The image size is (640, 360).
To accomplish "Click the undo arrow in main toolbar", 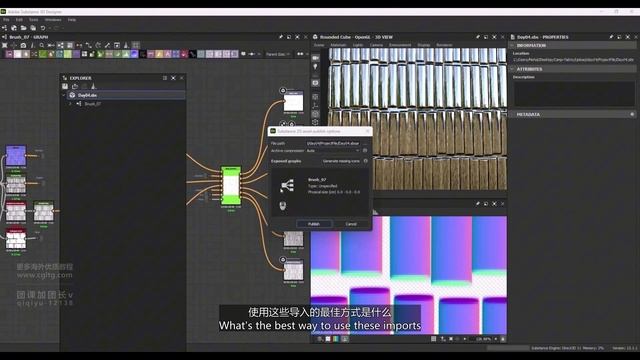I will [43, 28].
